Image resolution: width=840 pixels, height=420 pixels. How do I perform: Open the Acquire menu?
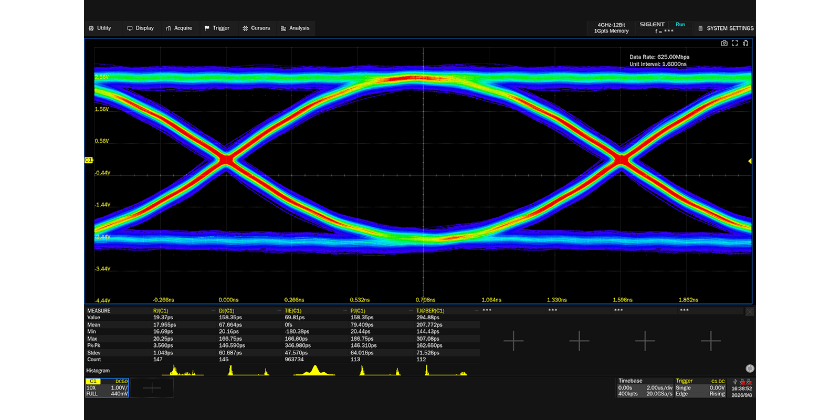pyautogui.click(x=179, y=28)
